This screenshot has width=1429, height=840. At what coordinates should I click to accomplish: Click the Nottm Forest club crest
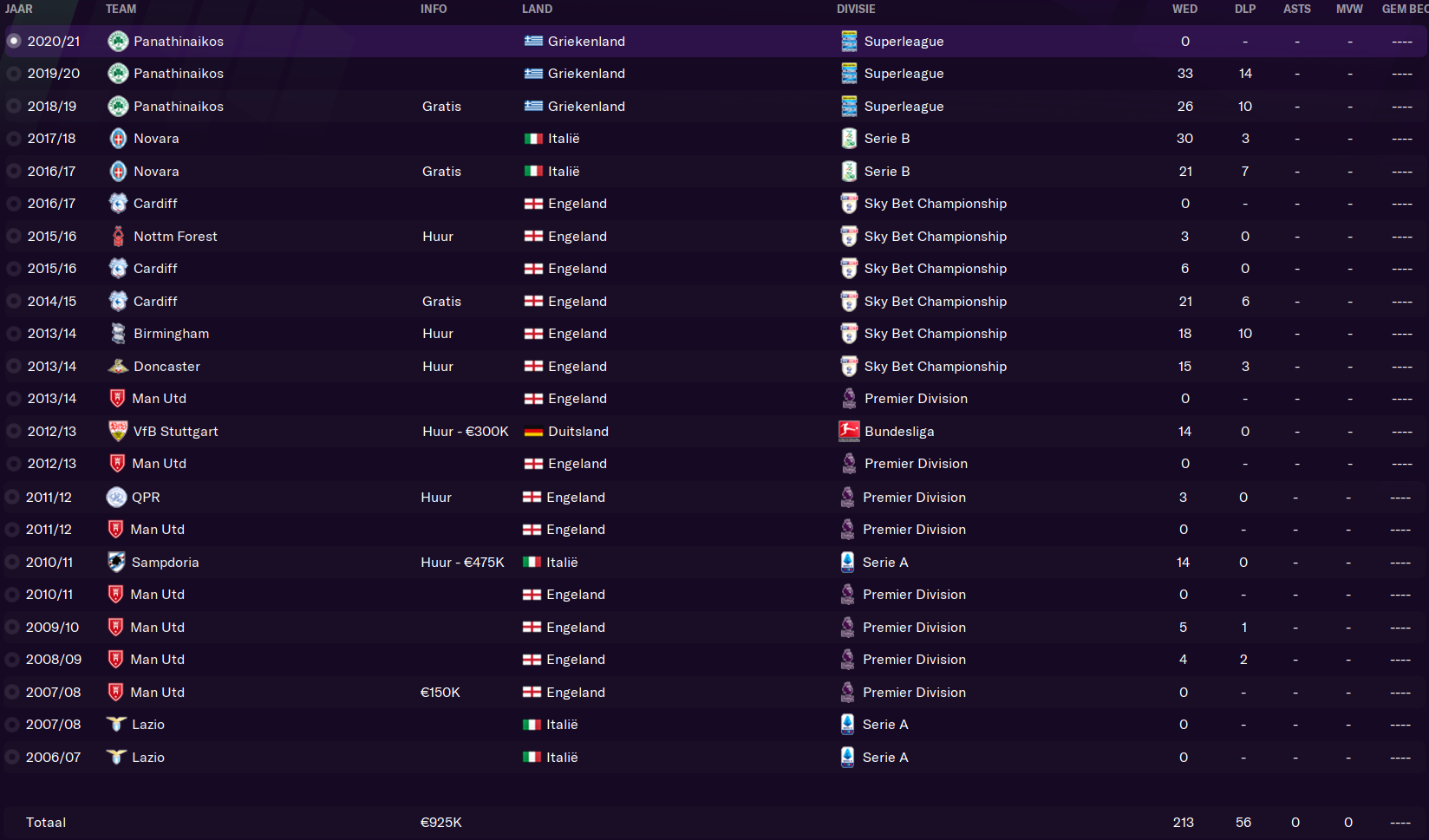[x=118, y=236]
